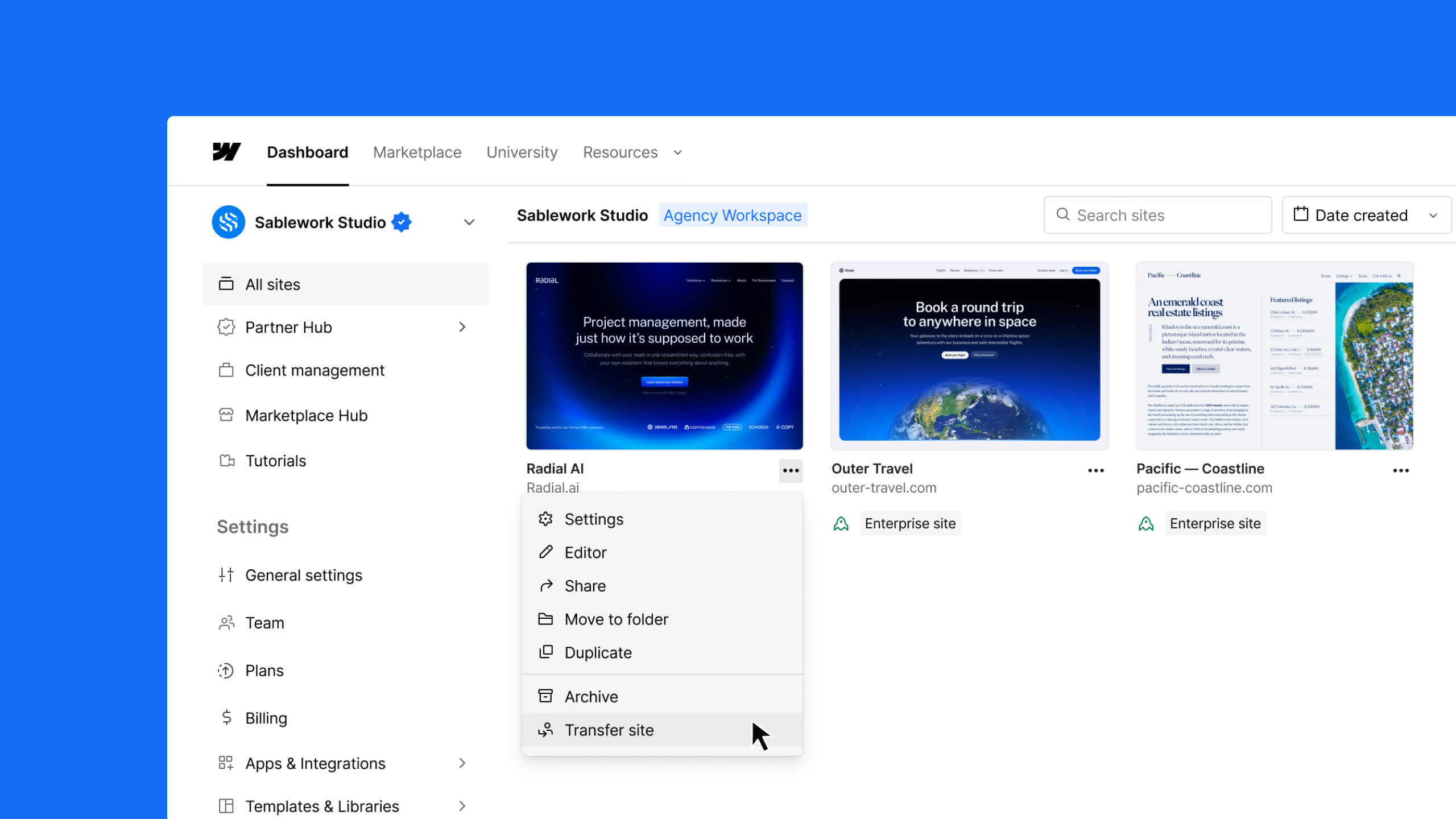Switch to the Marketplace tab
Screen dimensions: 1456x819
point(417,152)
